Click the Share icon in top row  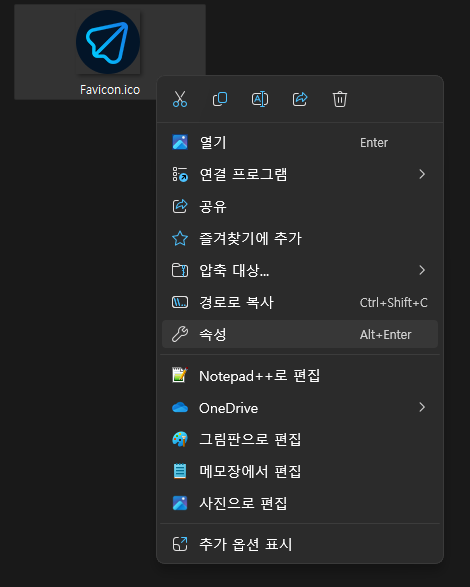tap(300, 99)
